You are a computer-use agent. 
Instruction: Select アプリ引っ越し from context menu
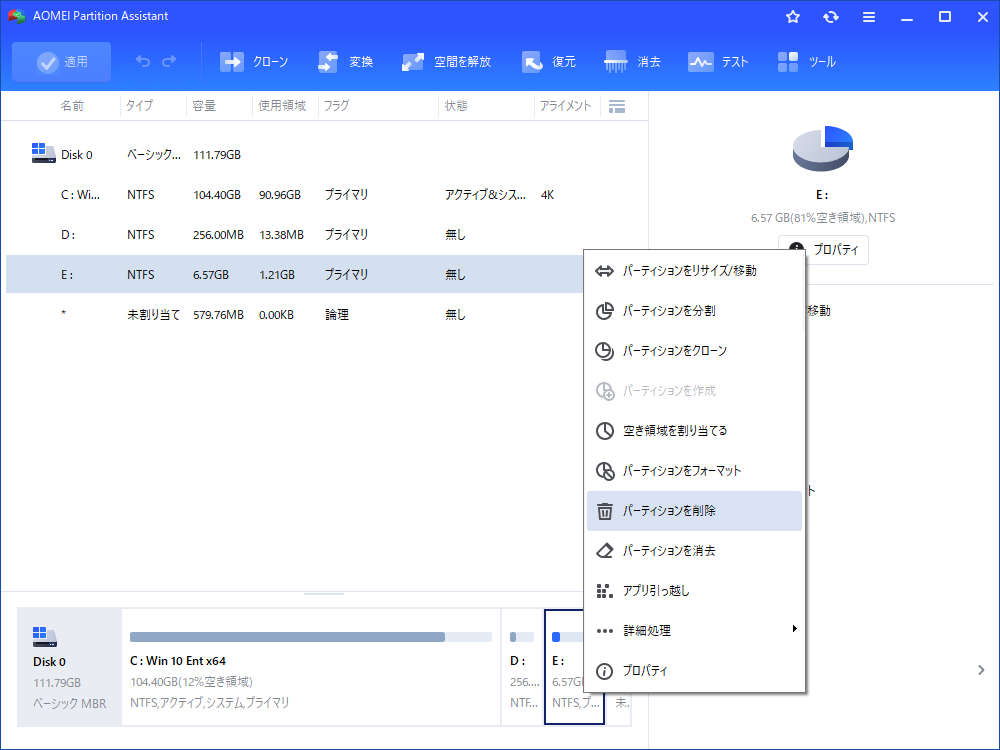click(695, 591)
